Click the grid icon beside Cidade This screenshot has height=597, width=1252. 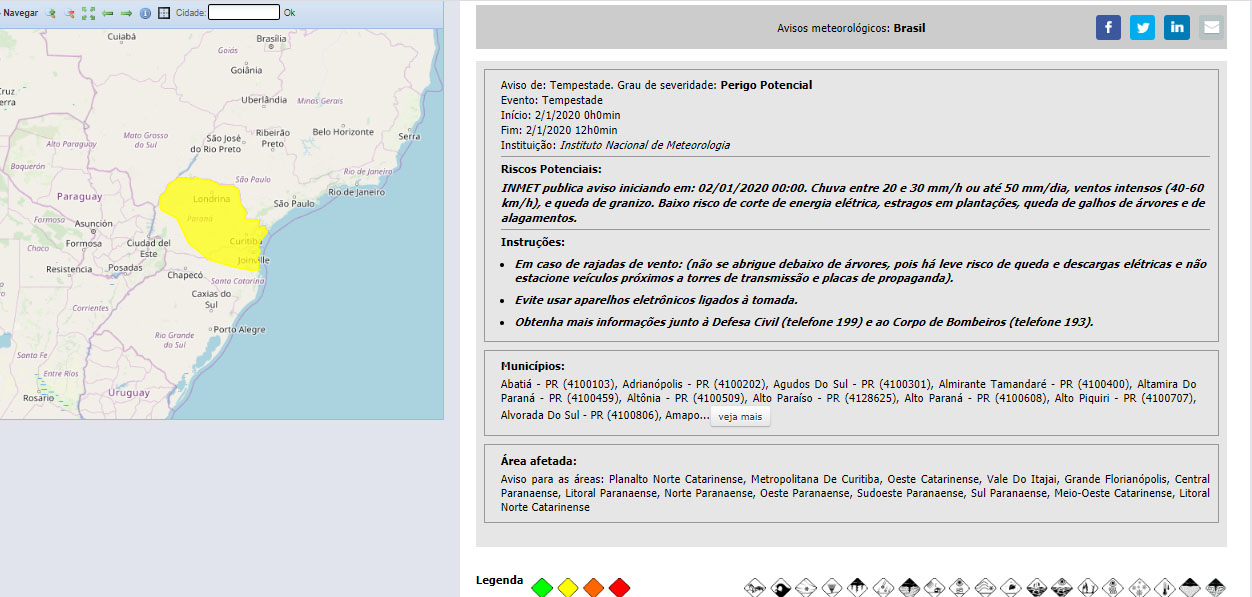(x=164, y=13)
